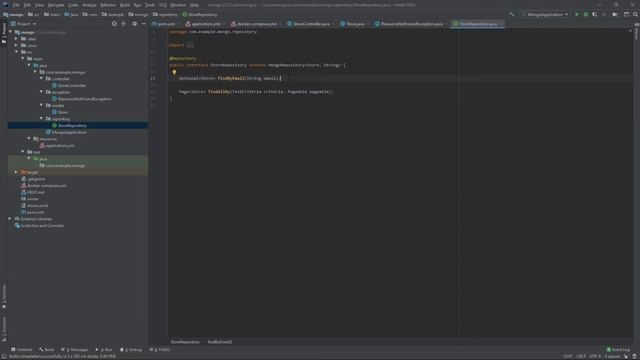Open the Edit menu
640x360 pixels.
(x=27, y=5)
